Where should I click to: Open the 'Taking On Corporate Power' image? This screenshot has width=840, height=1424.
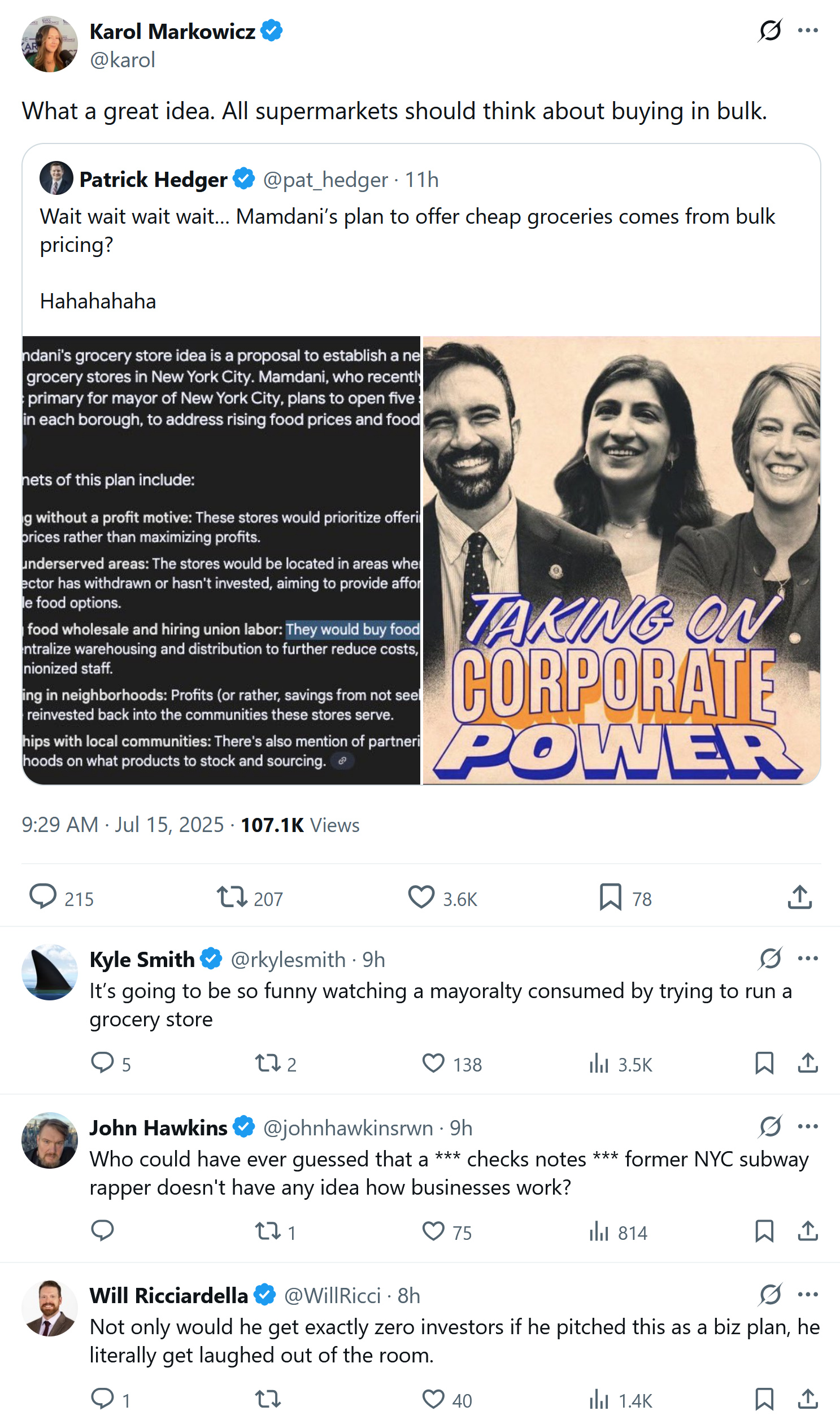tap(621, 560)
